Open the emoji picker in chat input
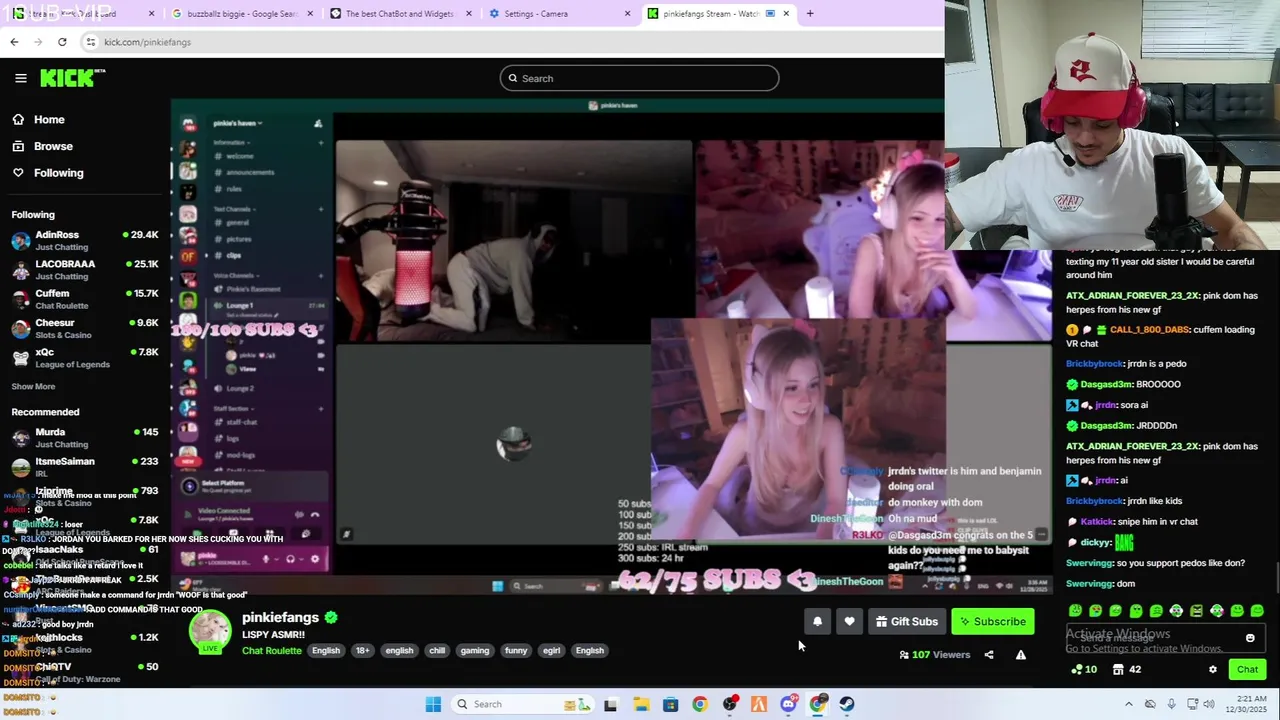 tap(1250, 638)
